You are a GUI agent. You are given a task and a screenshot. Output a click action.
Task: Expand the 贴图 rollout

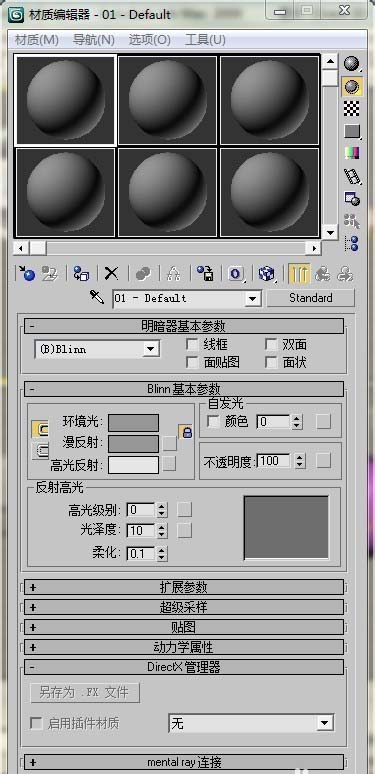click(184, 627)
